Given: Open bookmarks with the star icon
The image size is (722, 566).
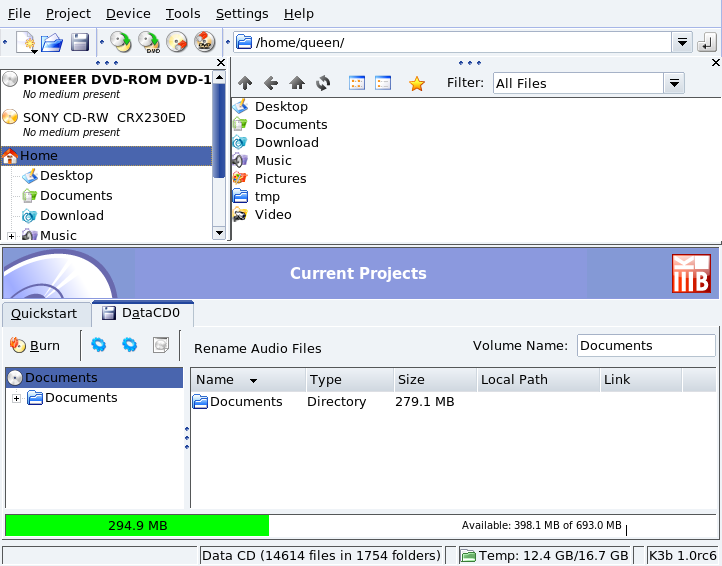Looking at the screenshot, I should coord(417,83).
